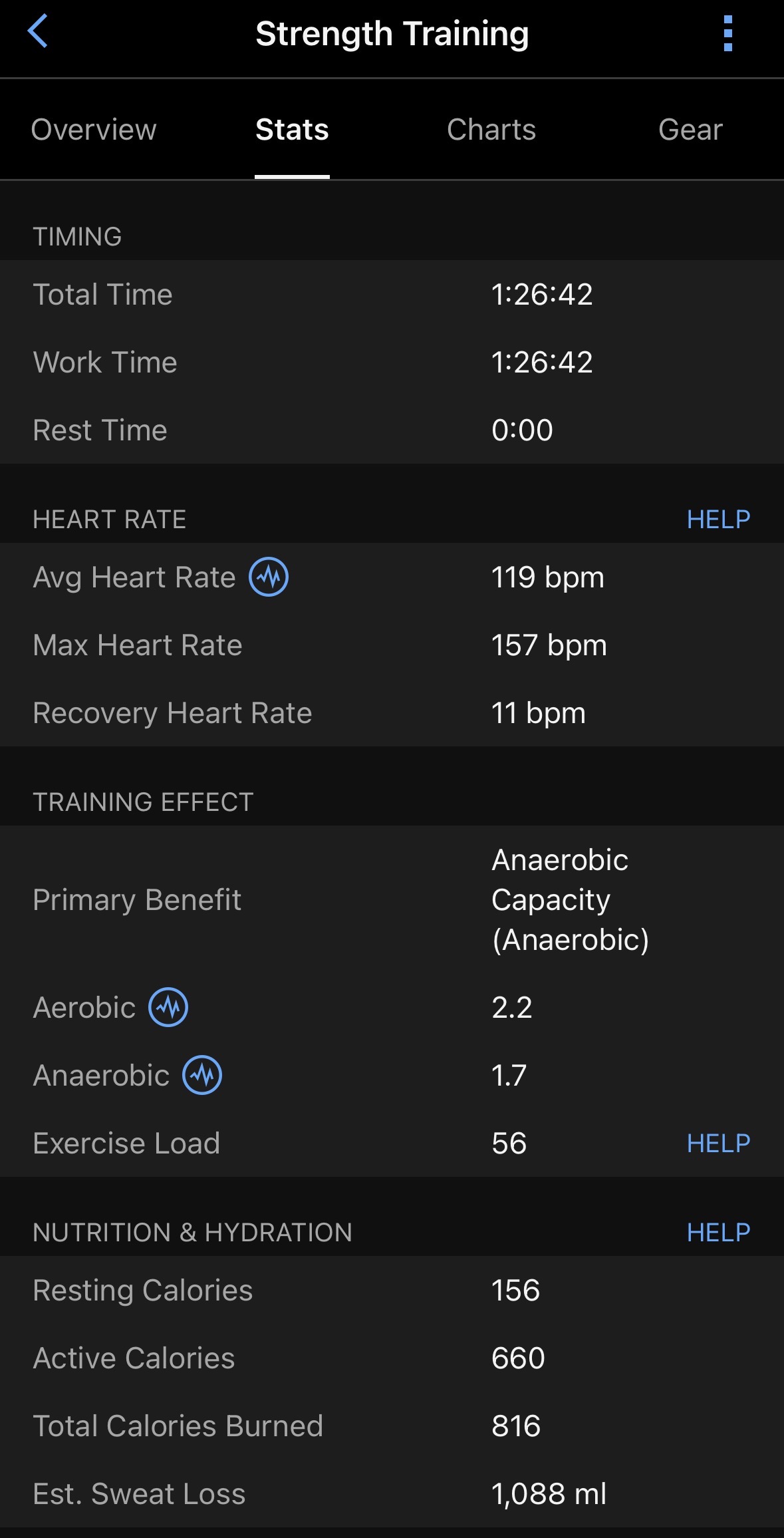Tap the back arrow icon

(38, 32)
